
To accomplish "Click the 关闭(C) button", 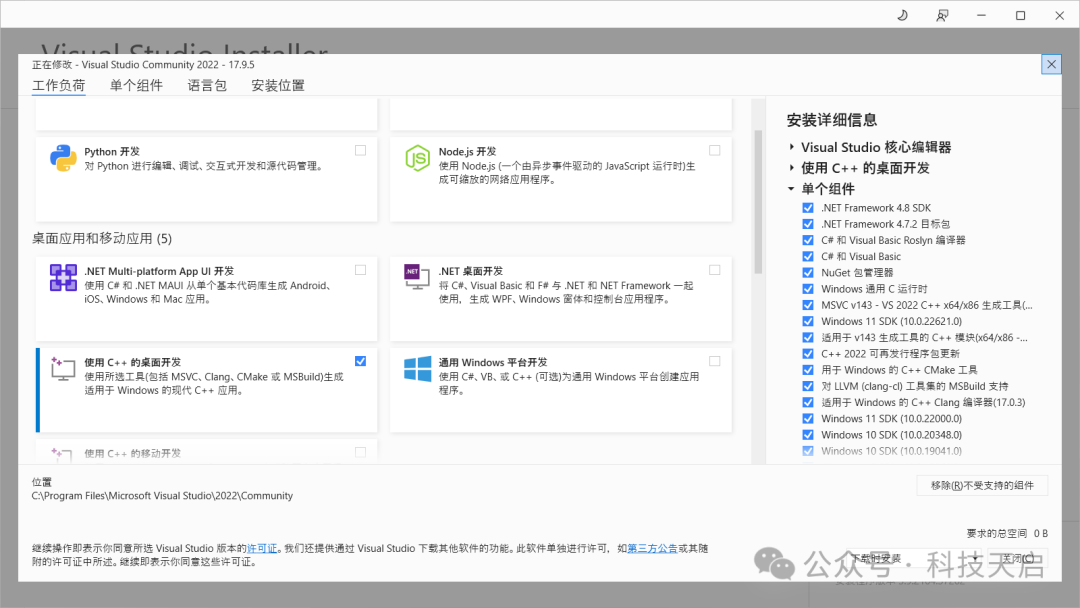I will pyautogui.click(x=1018, y=558).
